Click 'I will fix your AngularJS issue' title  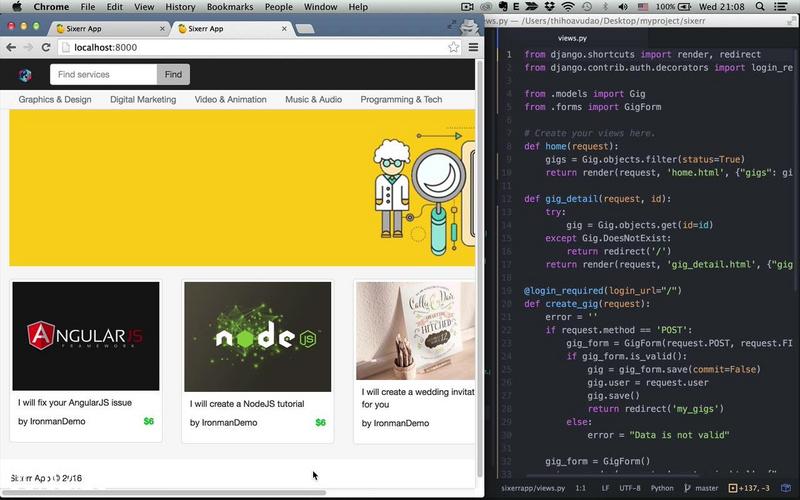click(75, 403)
